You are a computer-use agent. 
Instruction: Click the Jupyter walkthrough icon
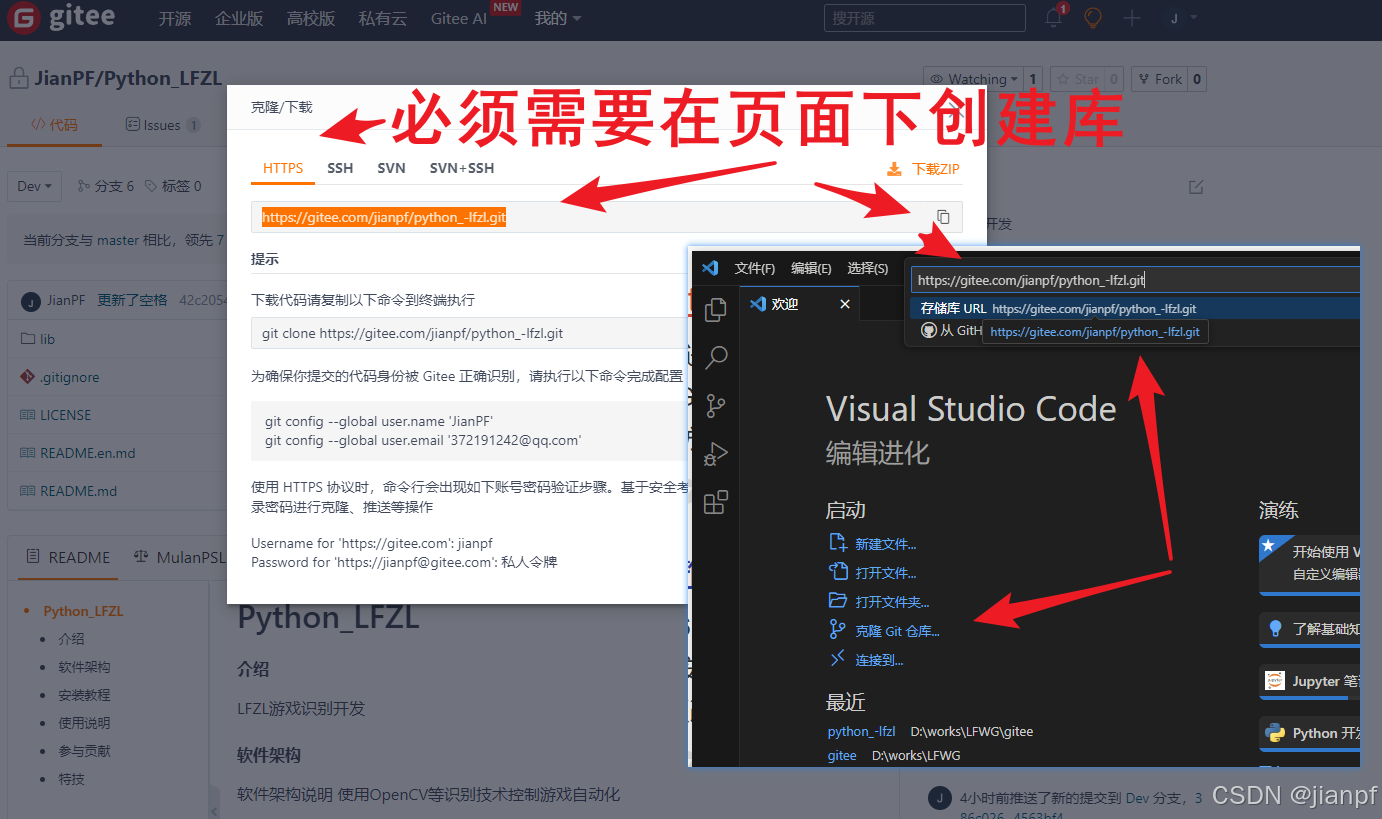[1275, 681]
